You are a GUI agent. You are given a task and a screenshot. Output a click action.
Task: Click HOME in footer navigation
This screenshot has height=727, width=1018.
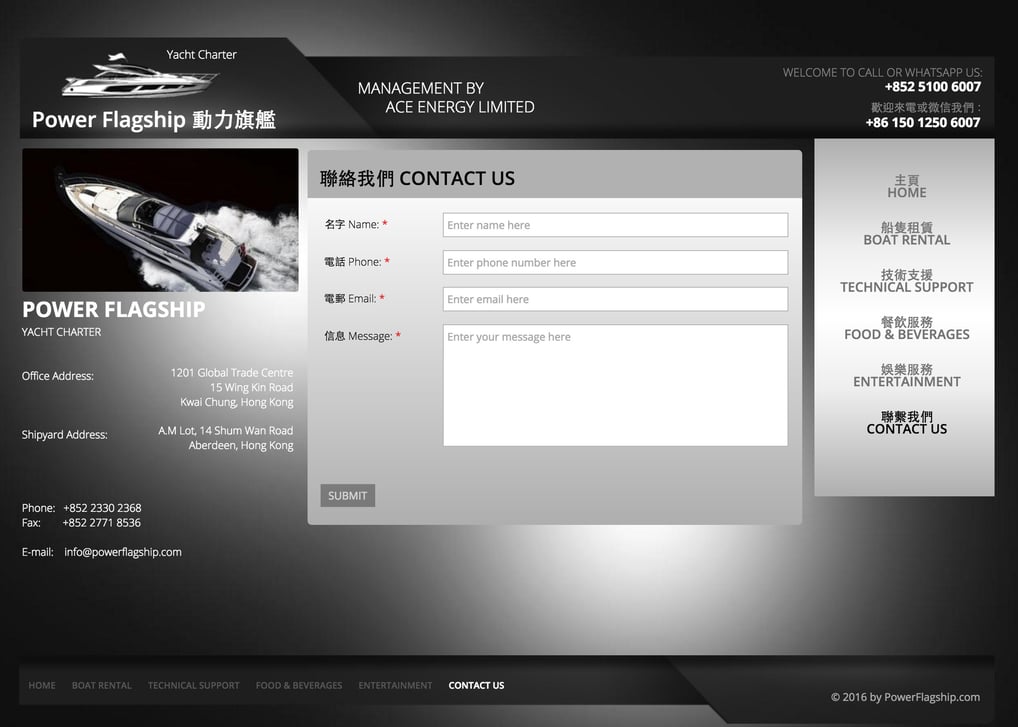coord(42,685)
